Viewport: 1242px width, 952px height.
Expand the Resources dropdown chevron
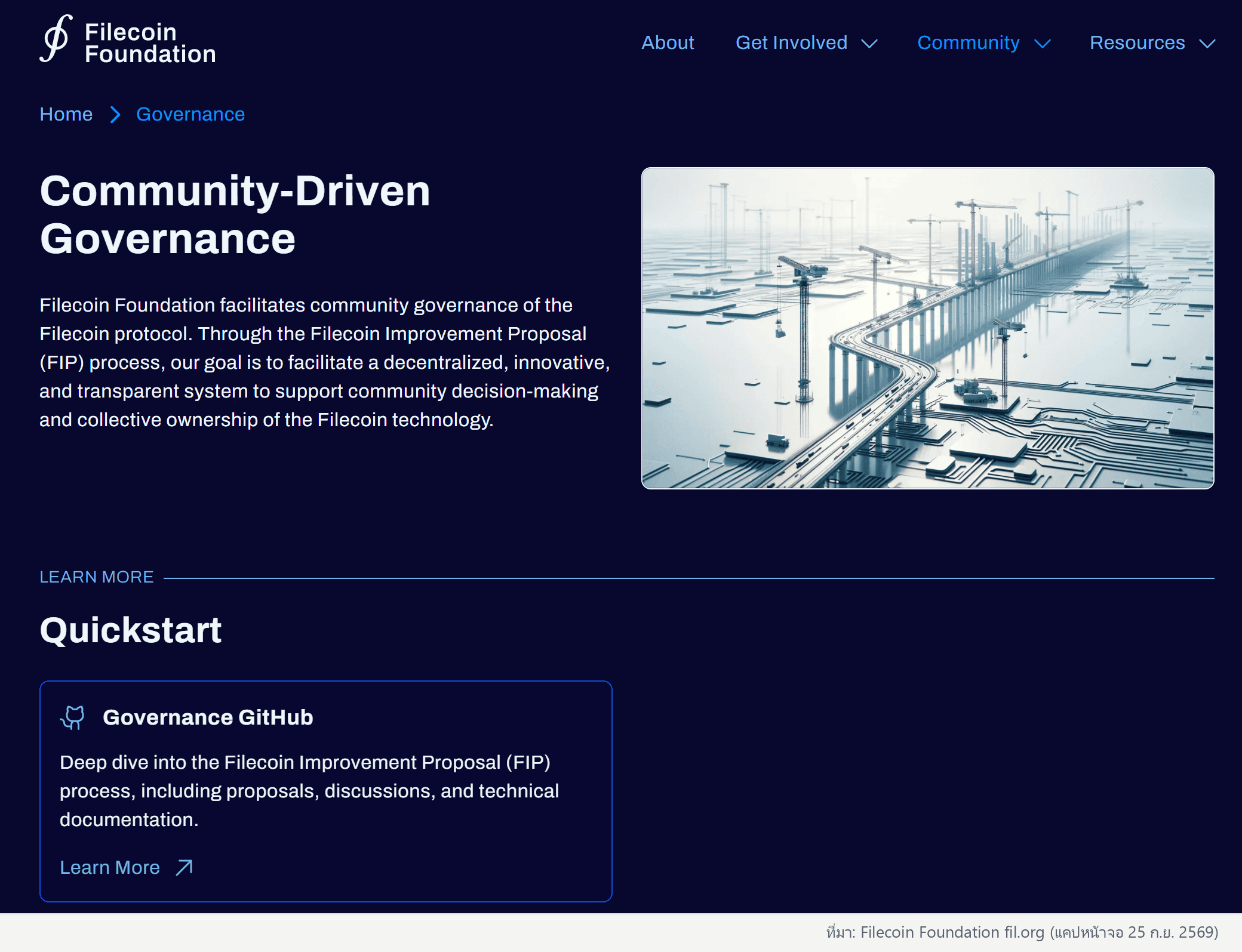[x=1207, y=44]
